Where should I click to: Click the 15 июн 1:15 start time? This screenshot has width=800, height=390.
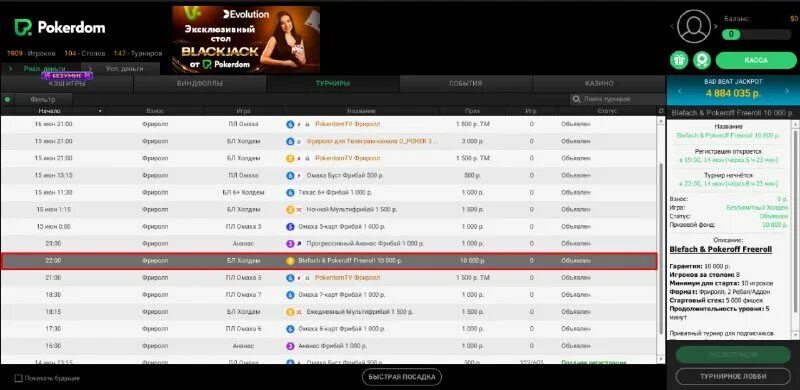tap(53, 209)
